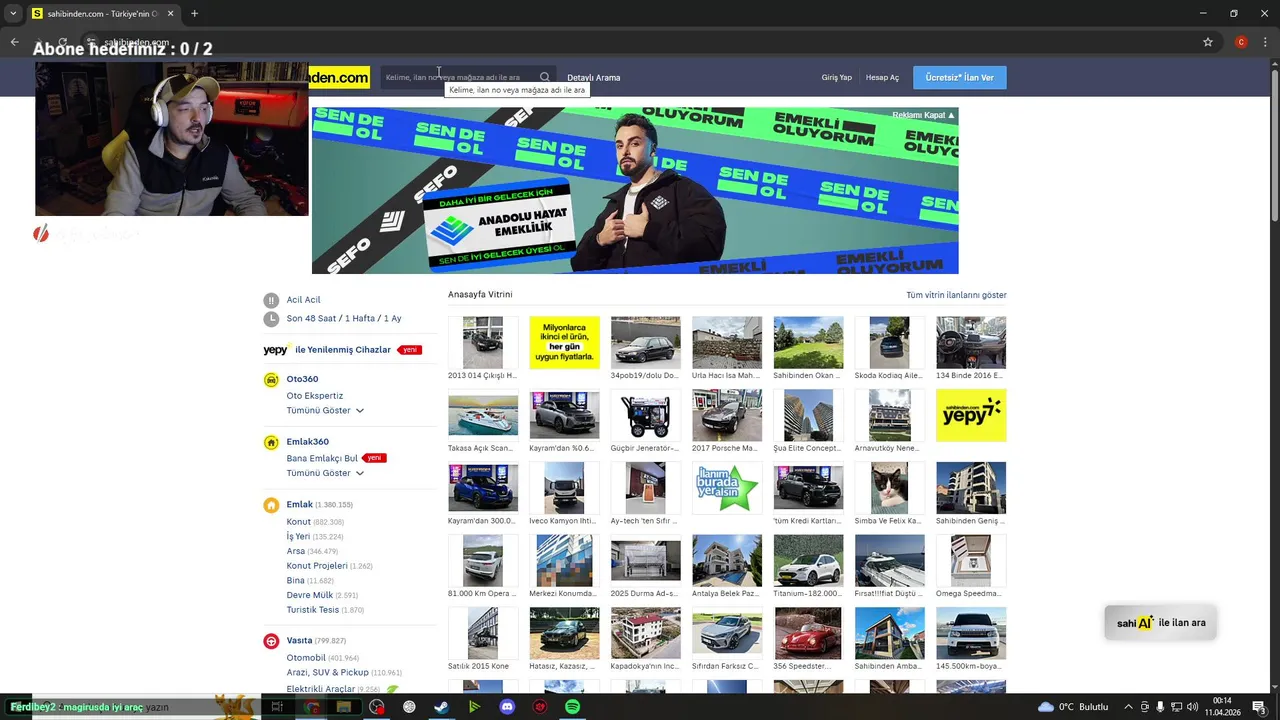Viewport: 1280px width, 720px height.
Task: Open Skoda Kodiaq listing thumbnail
Action: (x=889, y=342)
